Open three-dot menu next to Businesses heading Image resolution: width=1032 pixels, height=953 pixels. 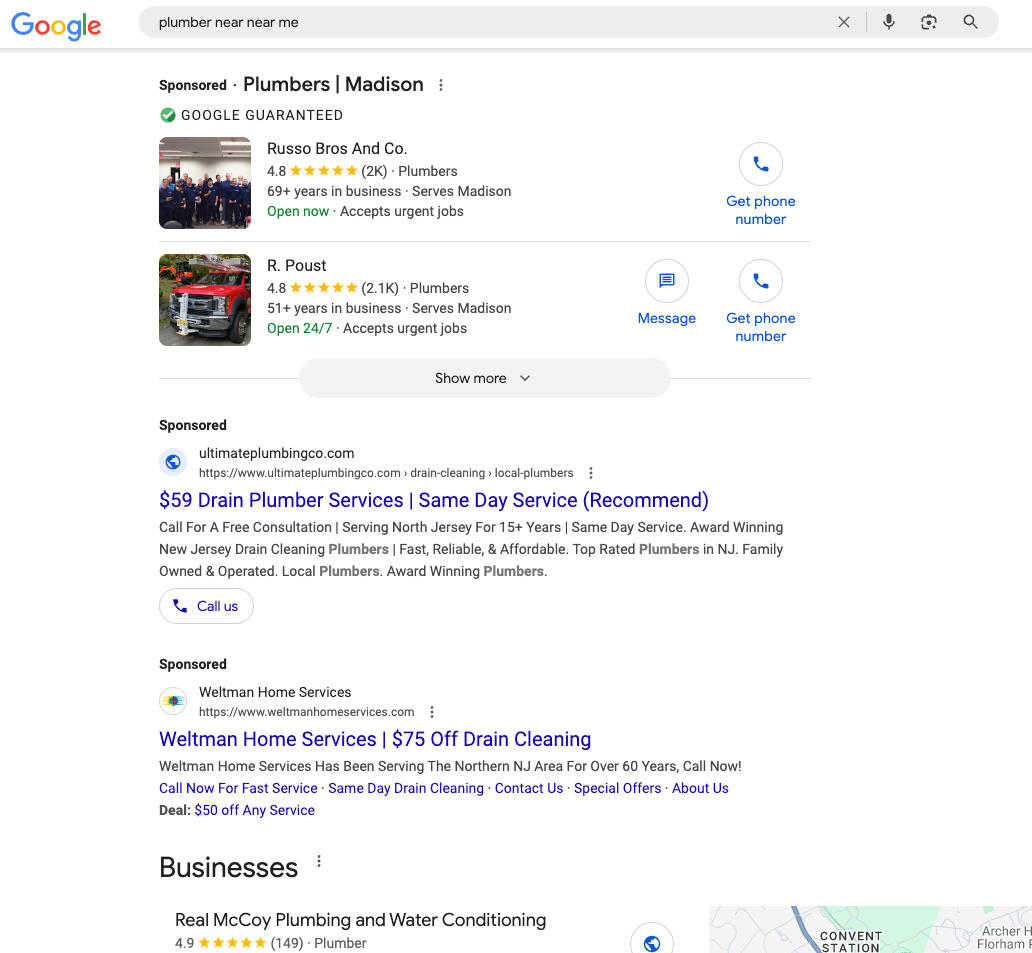pos(319,861)
